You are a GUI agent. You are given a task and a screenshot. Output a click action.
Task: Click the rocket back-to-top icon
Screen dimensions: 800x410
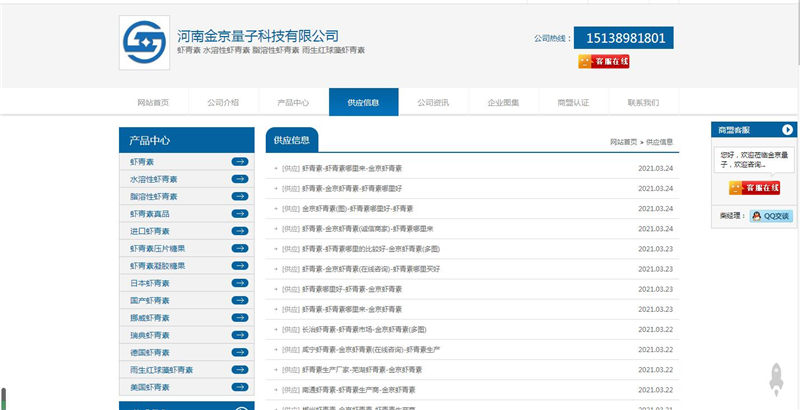[x=775, y=379]
